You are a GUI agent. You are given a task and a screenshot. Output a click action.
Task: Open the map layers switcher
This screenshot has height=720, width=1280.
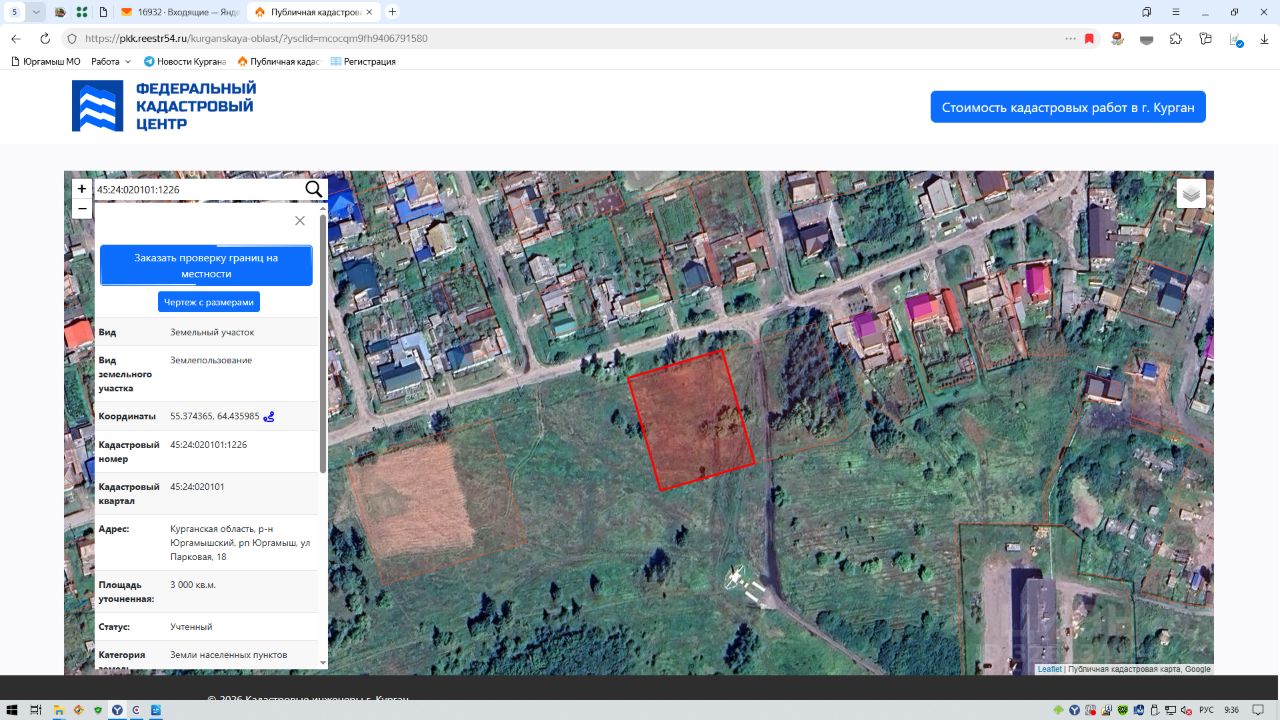1191,193
